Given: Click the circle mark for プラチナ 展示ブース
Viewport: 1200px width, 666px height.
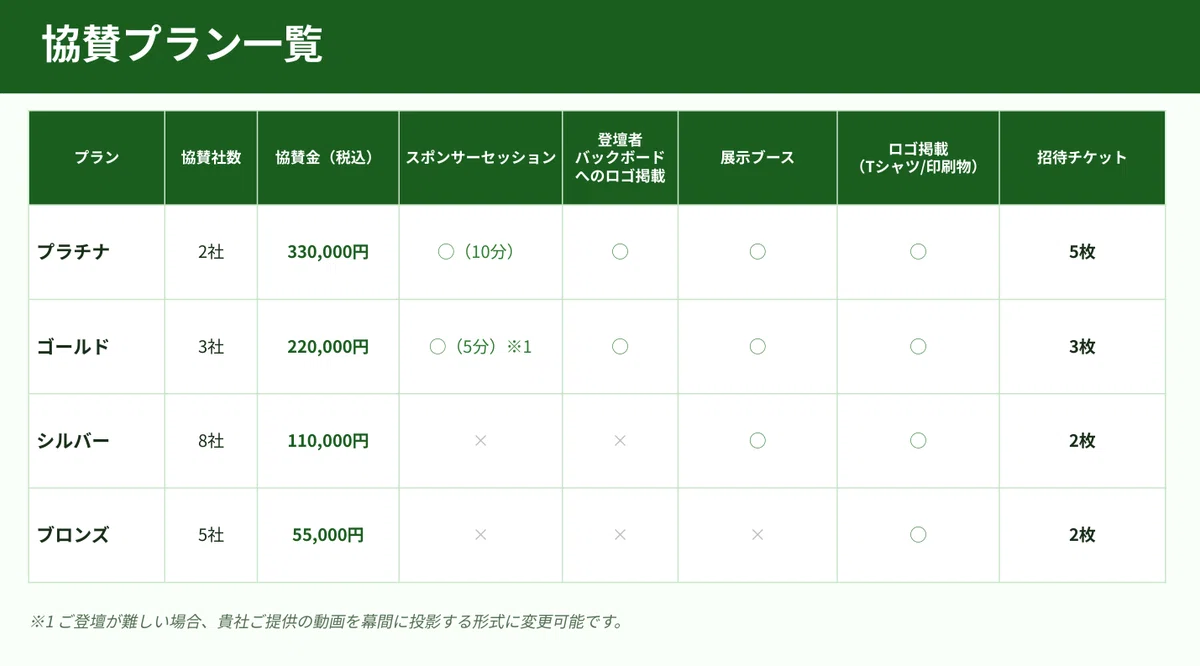Looking at the screenshot, I should tap(757, 252).
